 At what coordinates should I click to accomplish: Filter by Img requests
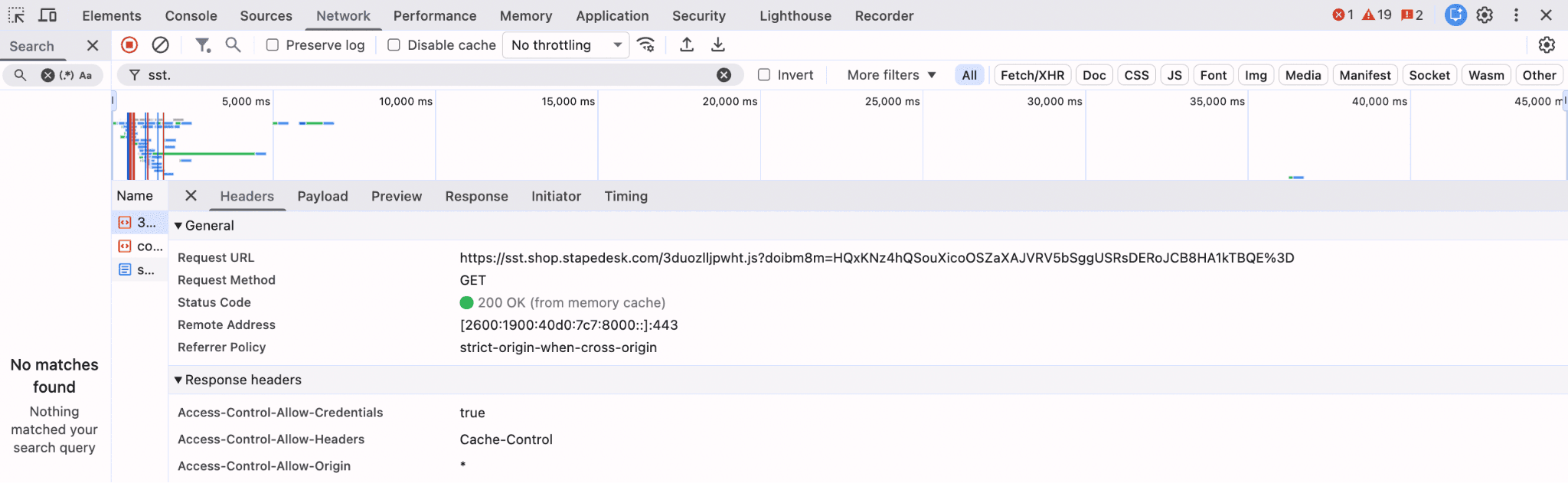click(x=1256, y=75)
